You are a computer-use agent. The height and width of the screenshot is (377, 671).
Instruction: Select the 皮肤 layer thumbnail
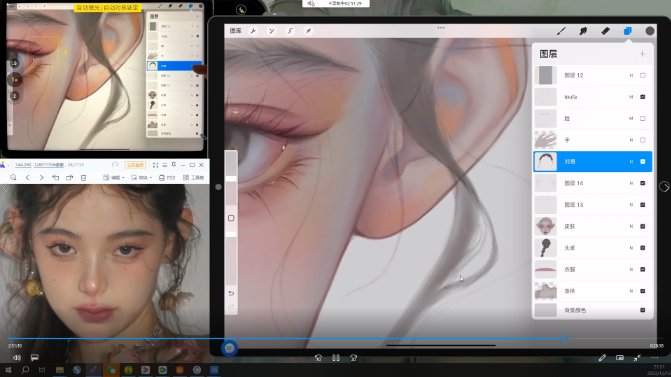[546, 226]
